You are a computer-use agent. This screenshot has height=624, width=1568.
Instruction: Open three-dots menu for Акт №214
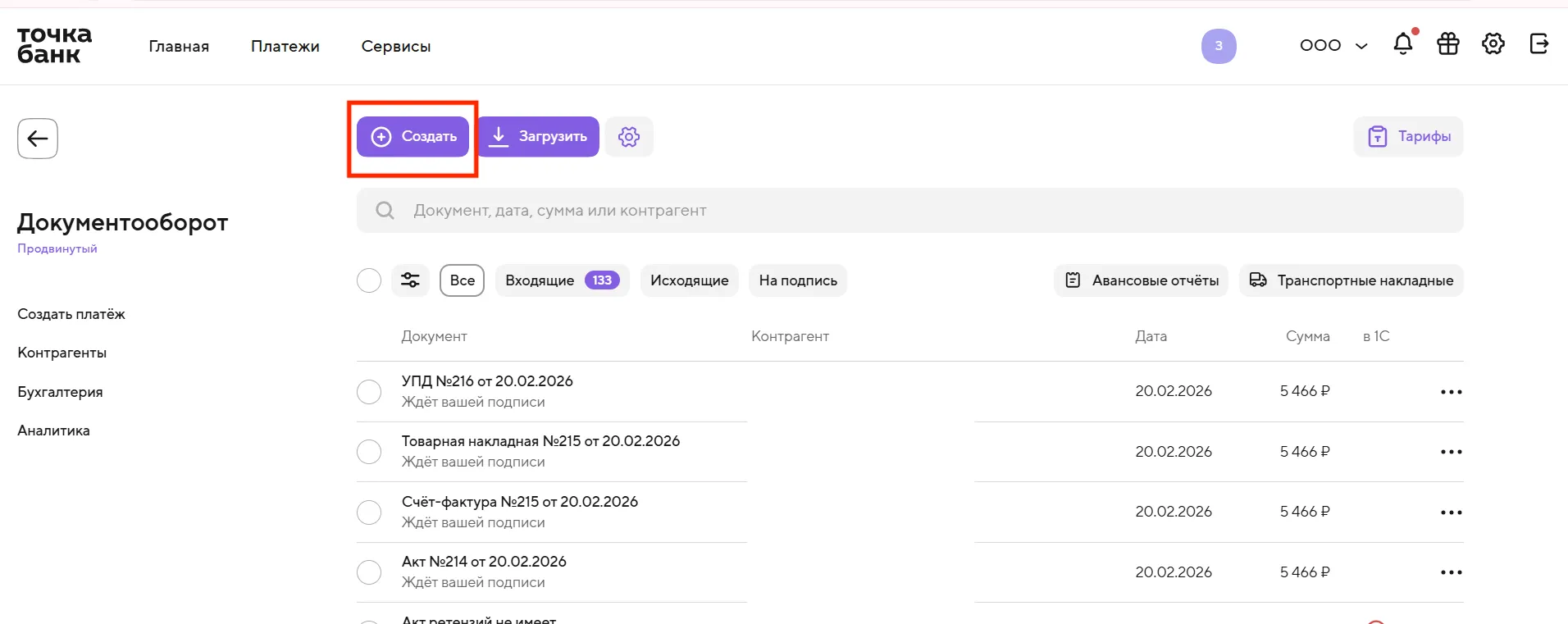1451,572
